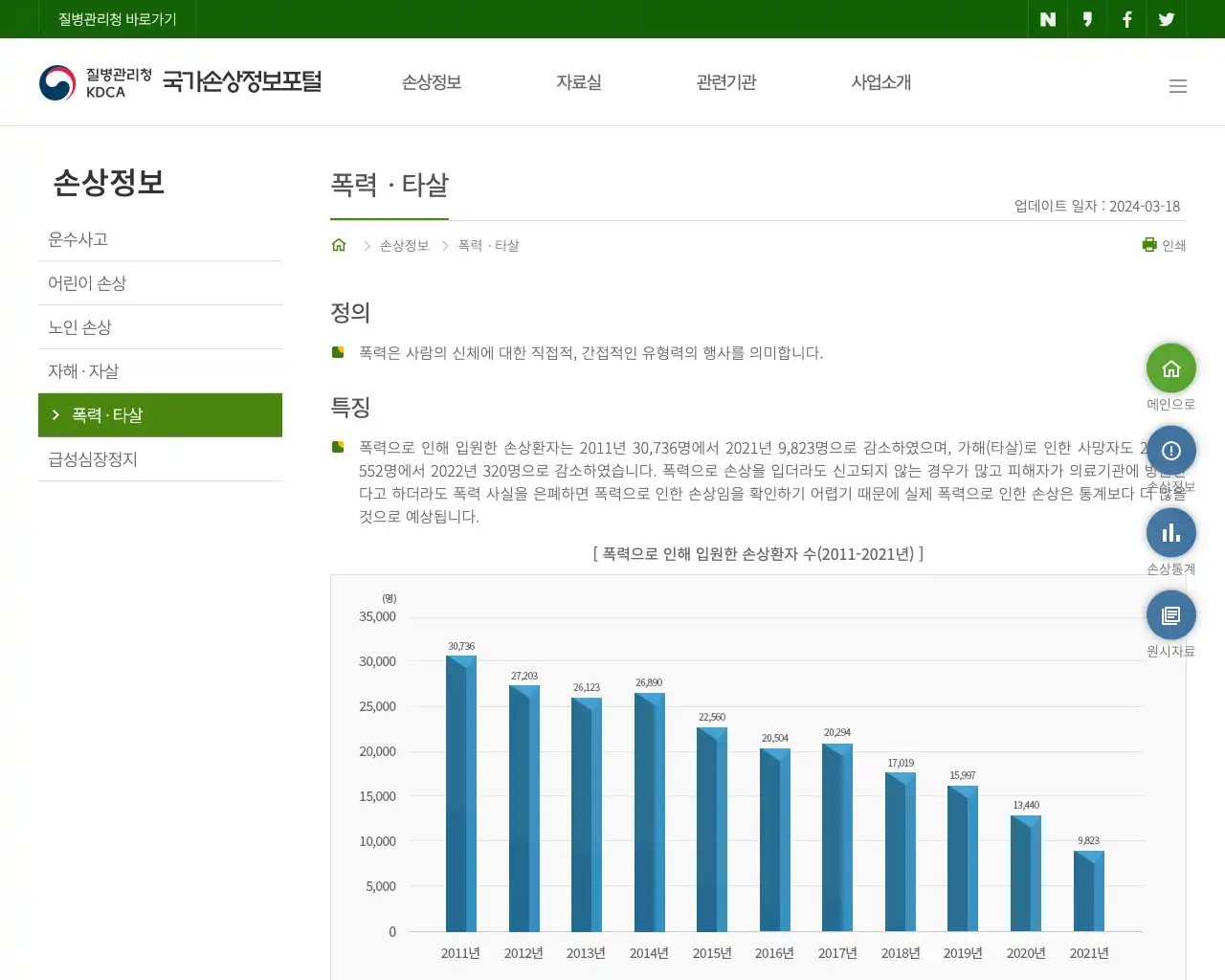The image size is (1225, 980).
Task: Click the 인쇄 print text
Action: coord(1174,246)
